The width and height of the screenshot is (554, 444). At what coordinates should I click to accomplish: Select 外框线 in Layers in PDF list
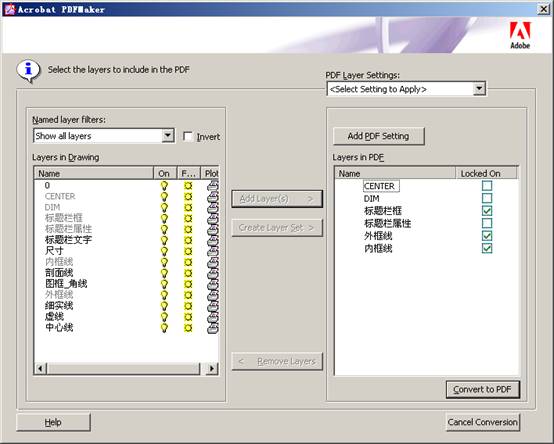click(378, 236)
